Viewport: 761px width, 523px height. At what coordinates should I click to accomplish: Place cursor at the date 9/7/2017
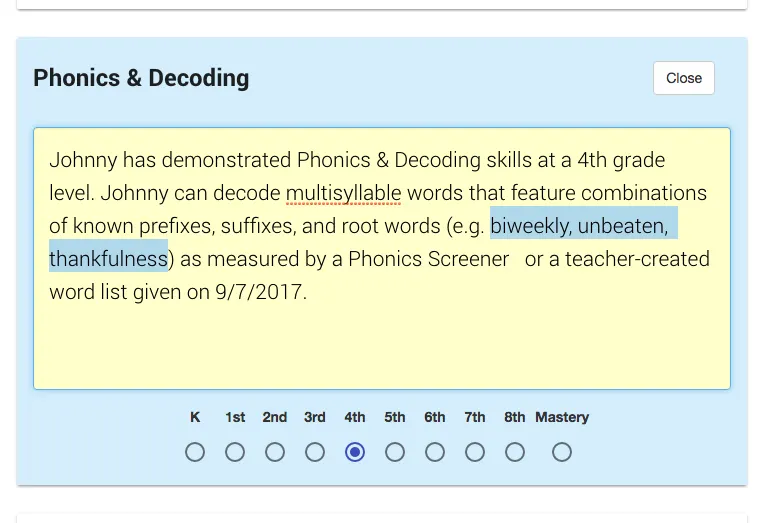pos(261,292)
